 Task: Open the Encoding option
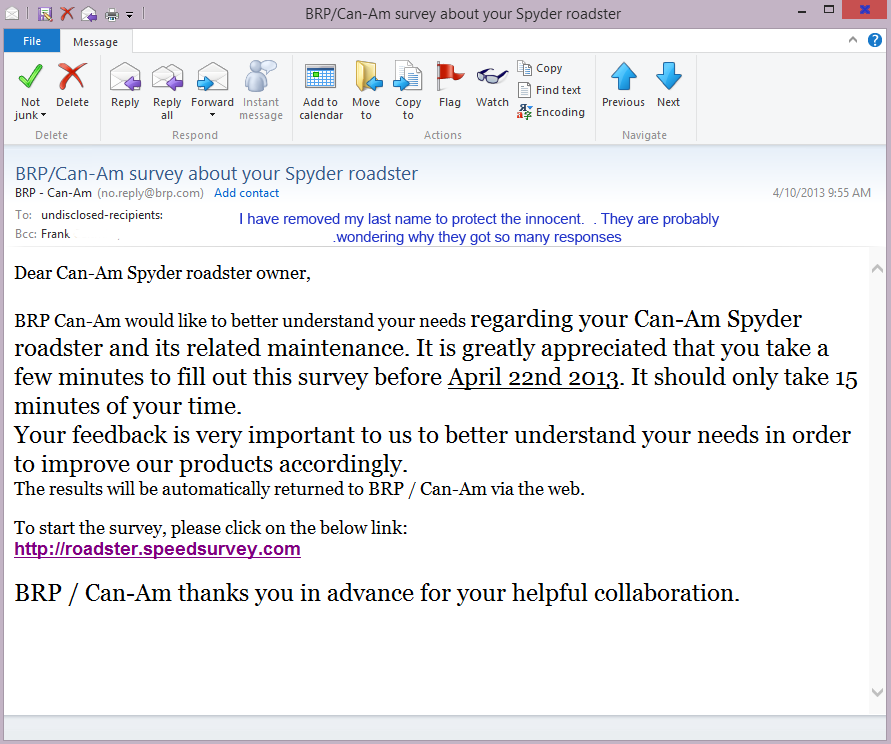[x=551, y=112]
